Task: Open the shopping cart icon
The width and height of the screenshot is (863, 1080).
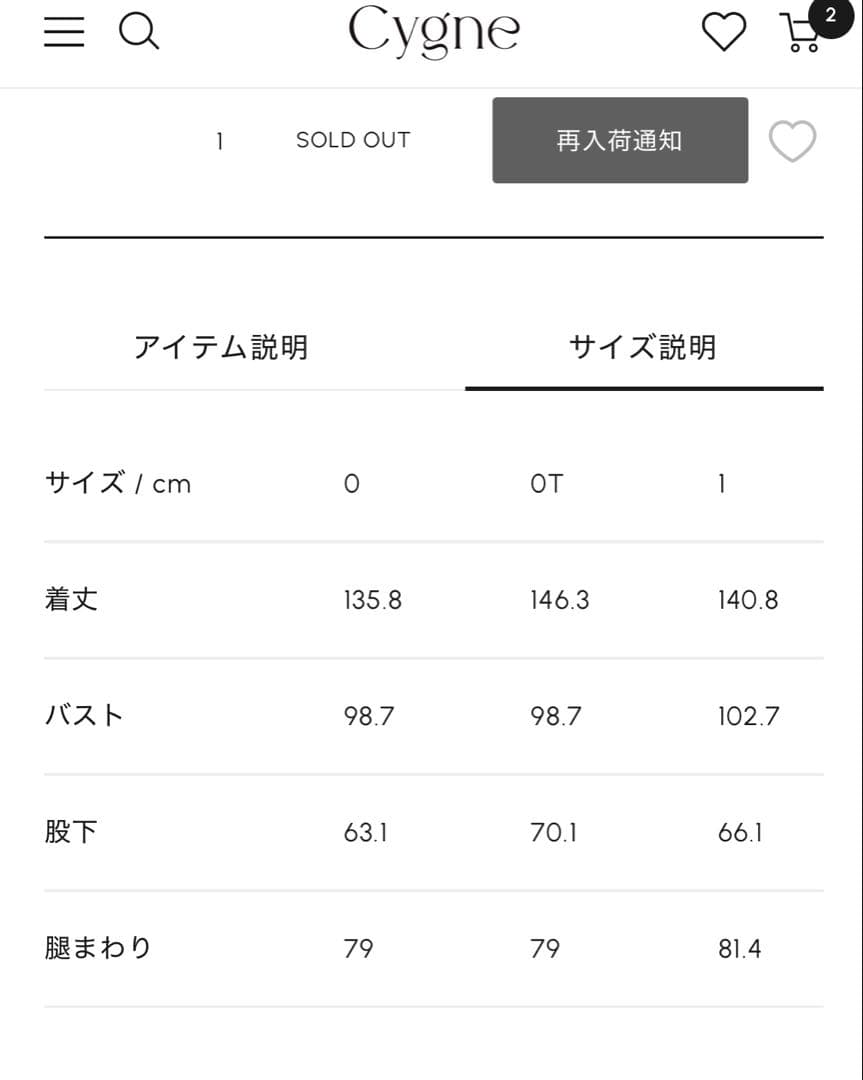Action: 801,33
